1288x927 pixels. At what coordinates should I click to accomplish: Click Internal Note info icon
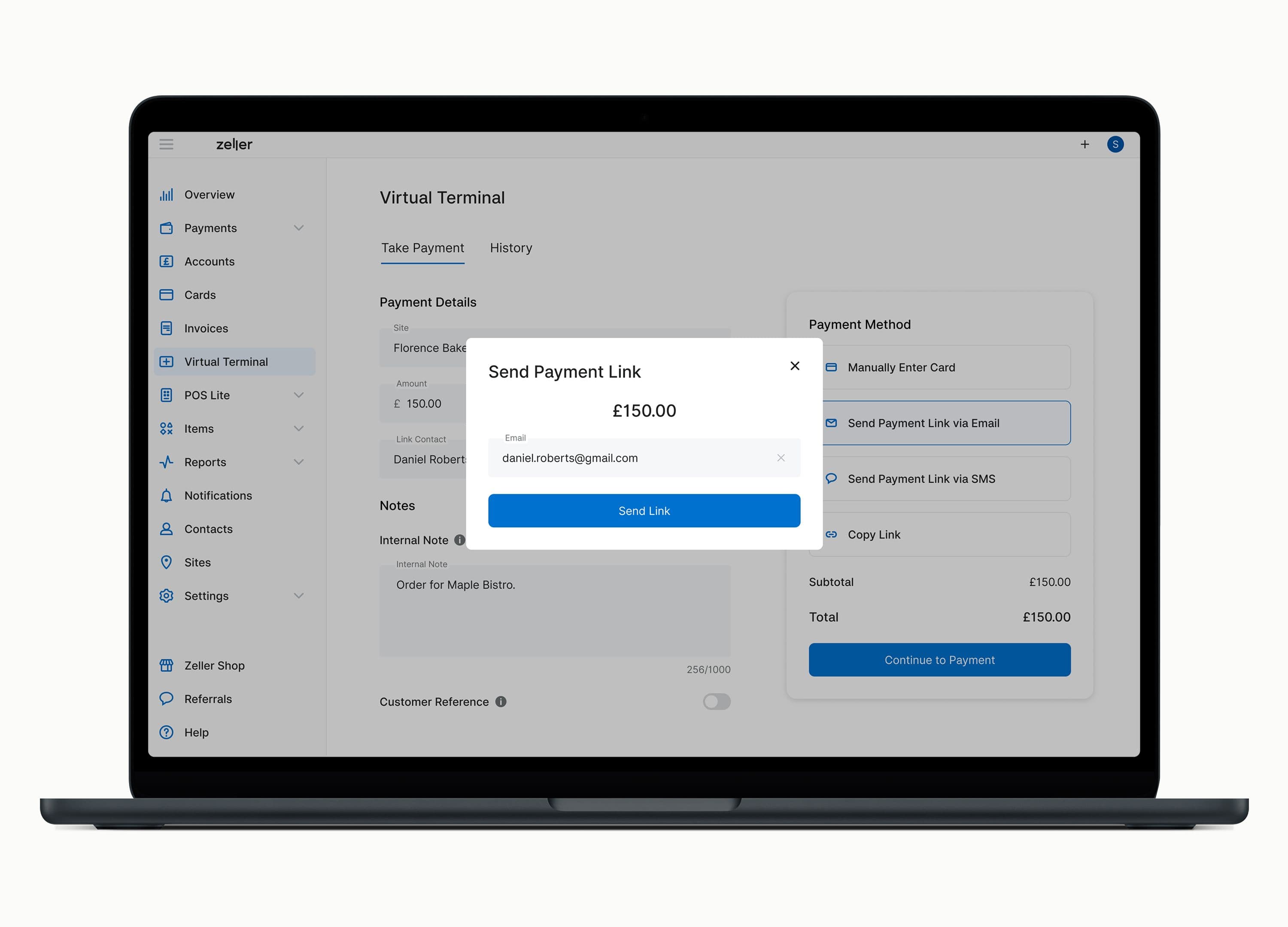click(459, 540)
